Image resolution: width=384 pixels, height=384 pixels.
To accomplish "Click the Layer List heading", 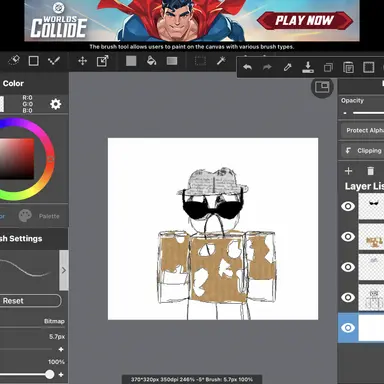I will click(x=364, y=186).
